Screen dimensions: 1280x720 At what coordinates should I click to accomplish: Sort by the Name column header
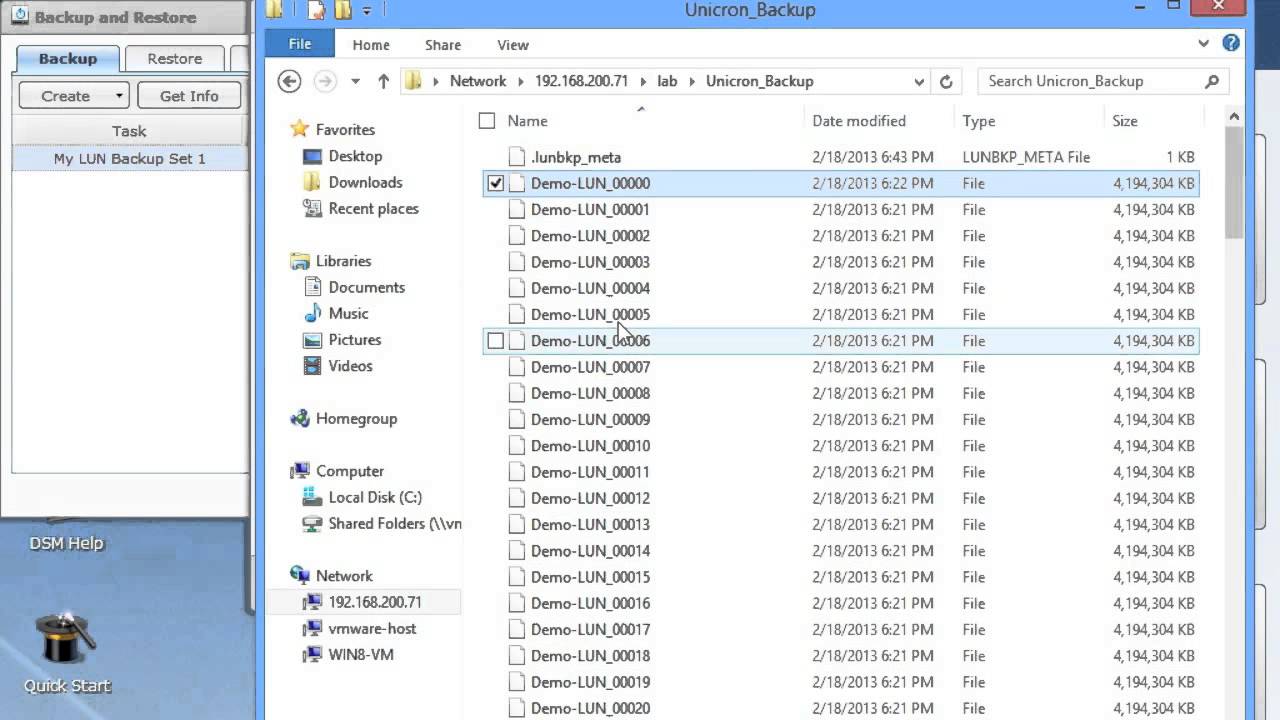coord(528,121)
